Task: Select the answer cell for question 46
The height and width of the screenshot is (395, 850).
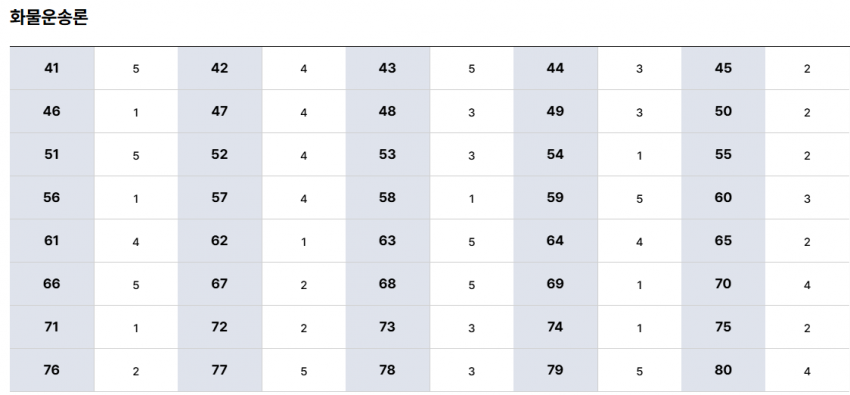Action: point(136,112)
